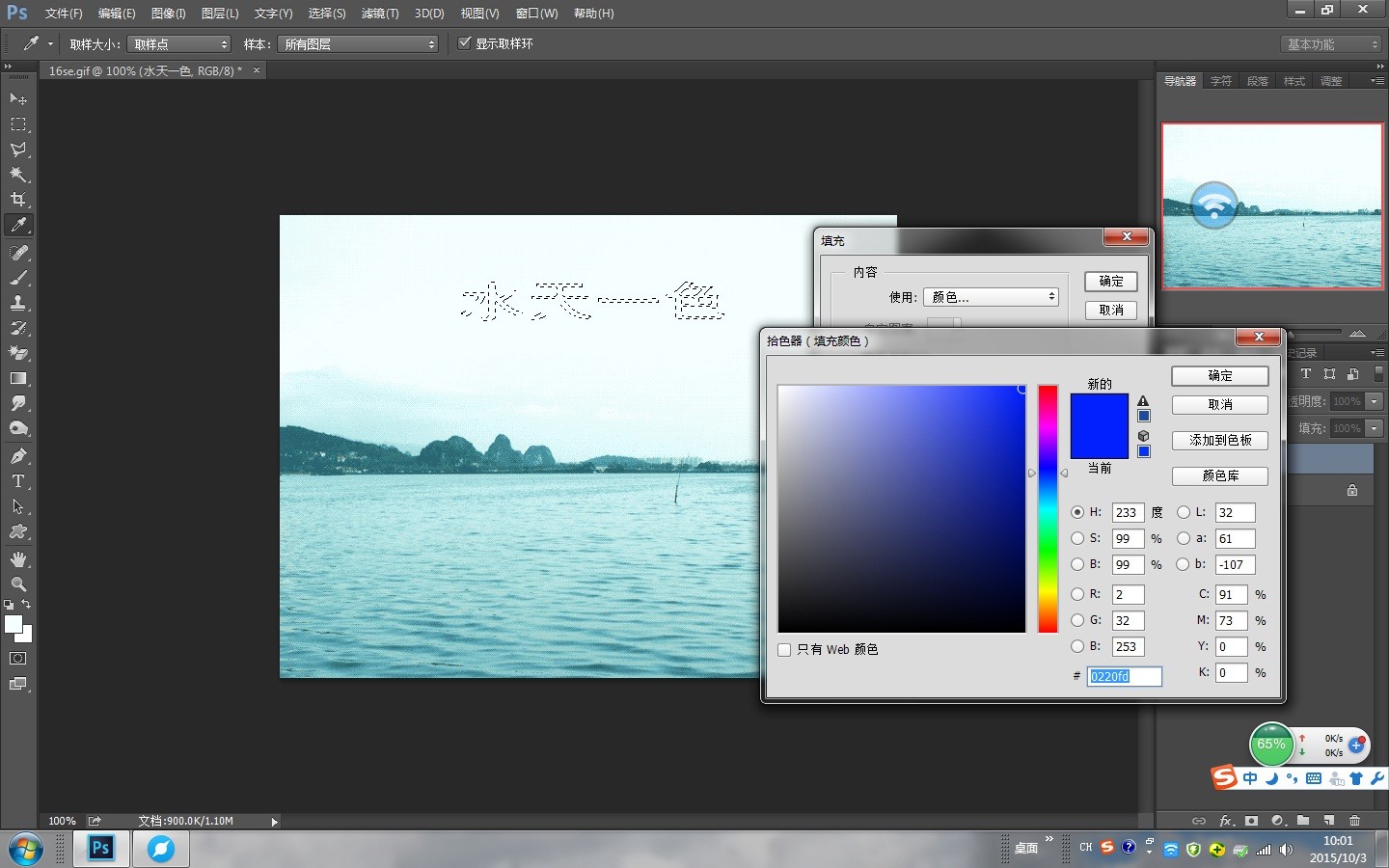Select the Brush tool

[18, 278]
